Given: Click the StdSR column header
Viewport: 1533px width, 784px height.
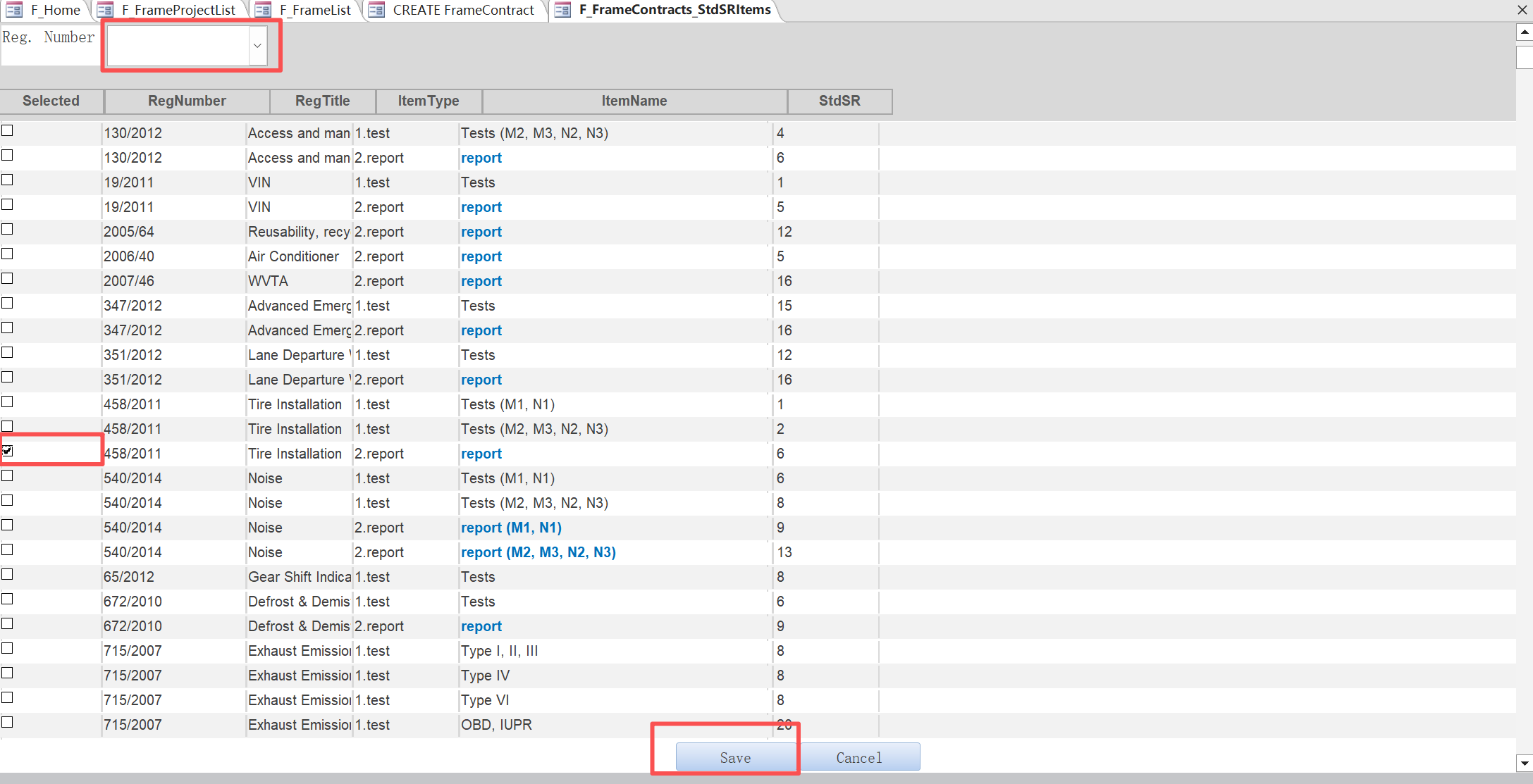Looking at the screenshot, I should [839, 101].
